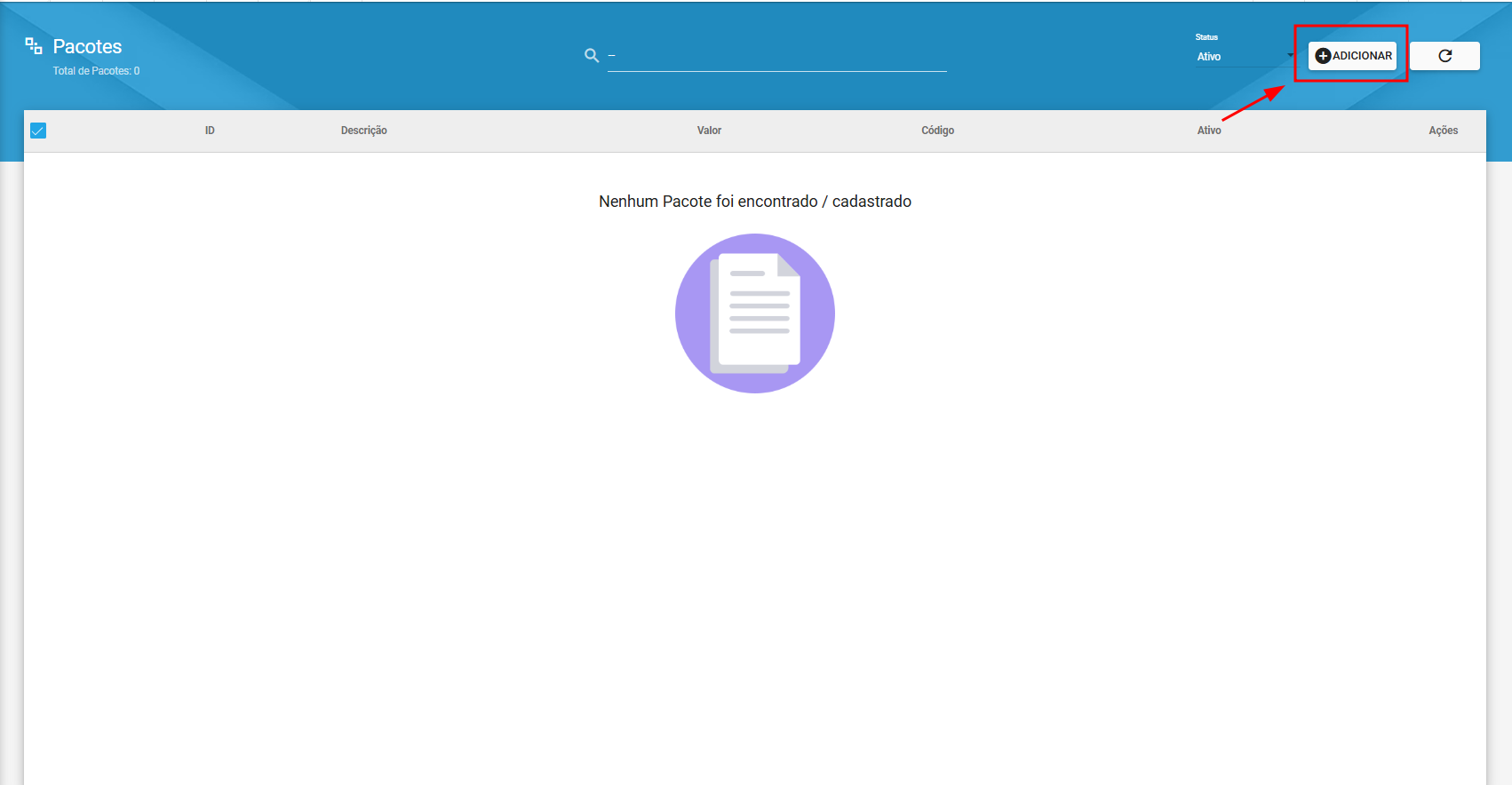Click the ADICIONAR button label
Screen dimensions: 1512x785
click(1362, 56)
